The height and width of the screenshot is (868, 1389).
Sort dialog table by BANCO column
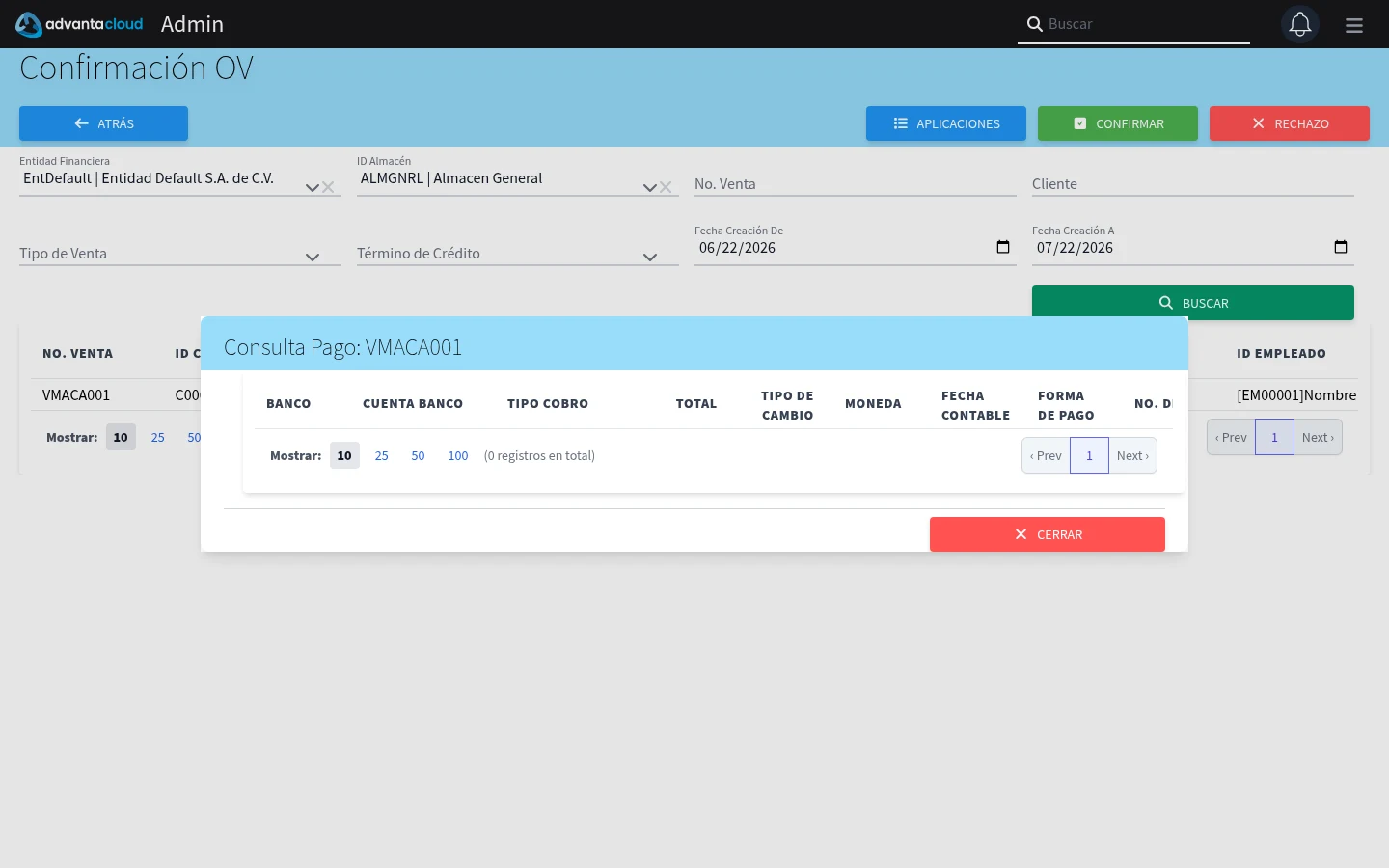(x=288, y=404)
